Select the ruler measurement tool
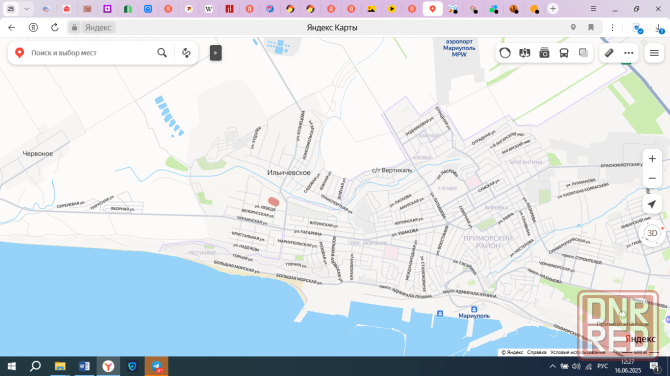 click(x=609, y=53)
